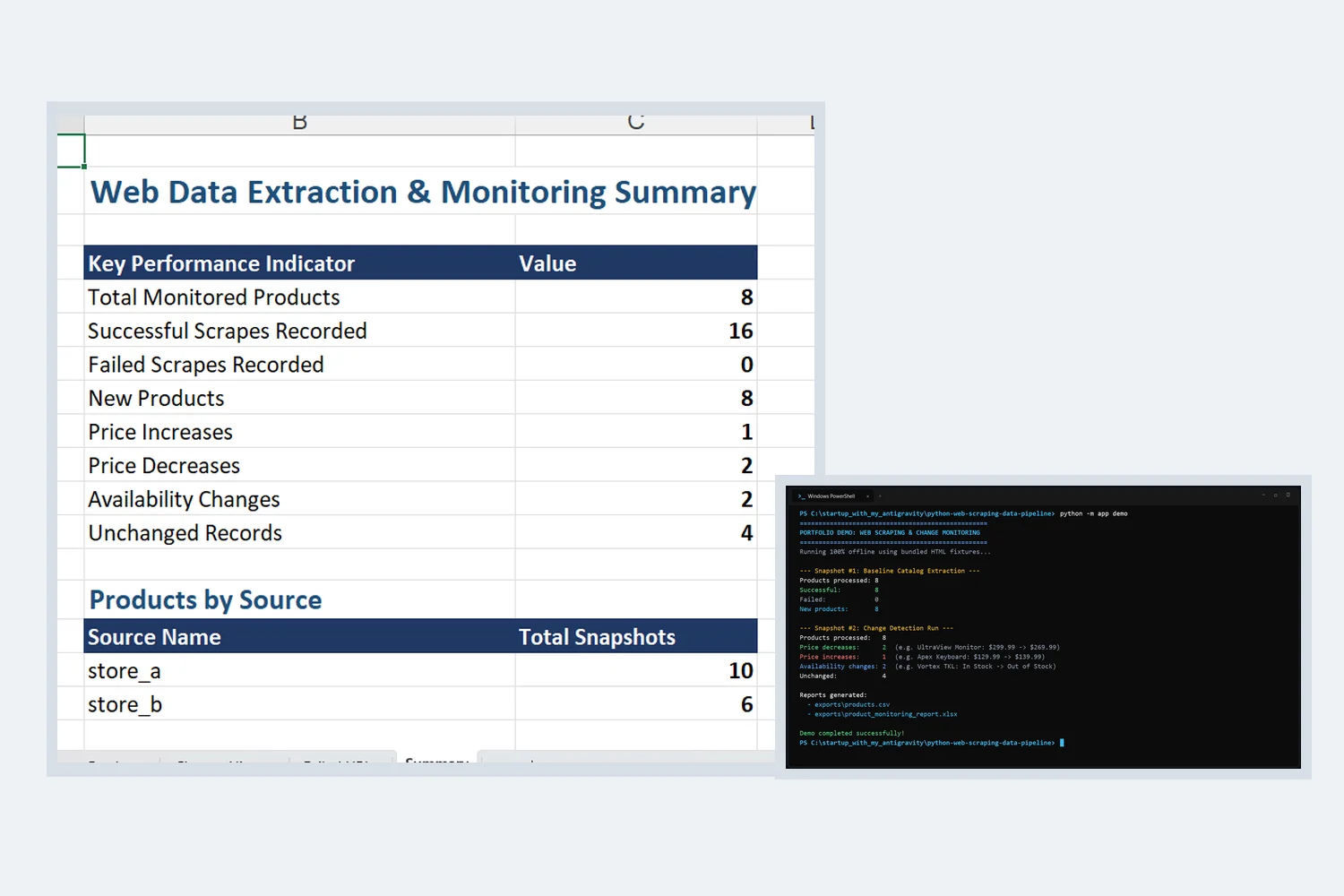Click the 'Total Monitored Products' cell
Viewport: 1344px width, 896px height.
tap(299, 297)
